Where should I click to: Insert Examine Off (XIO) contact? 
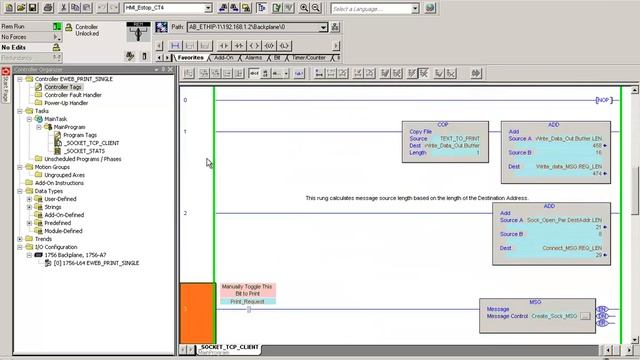point(239,46)
